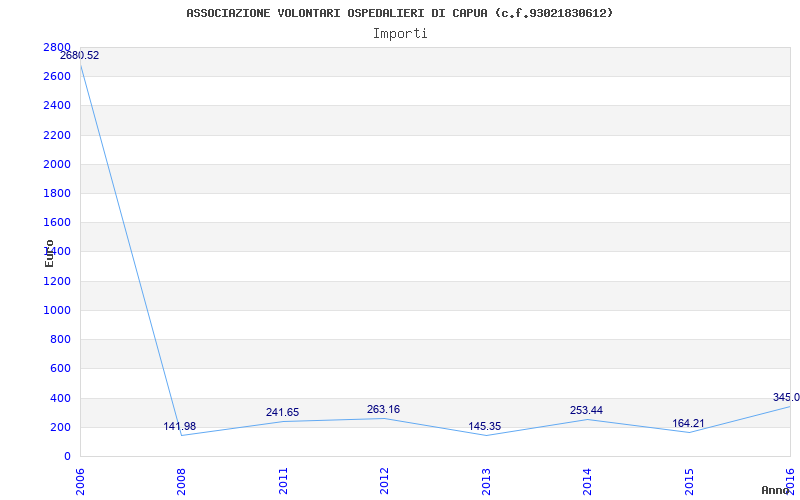
Task: Click the Euro y-axis title
Action: click(x=49, y=253)
